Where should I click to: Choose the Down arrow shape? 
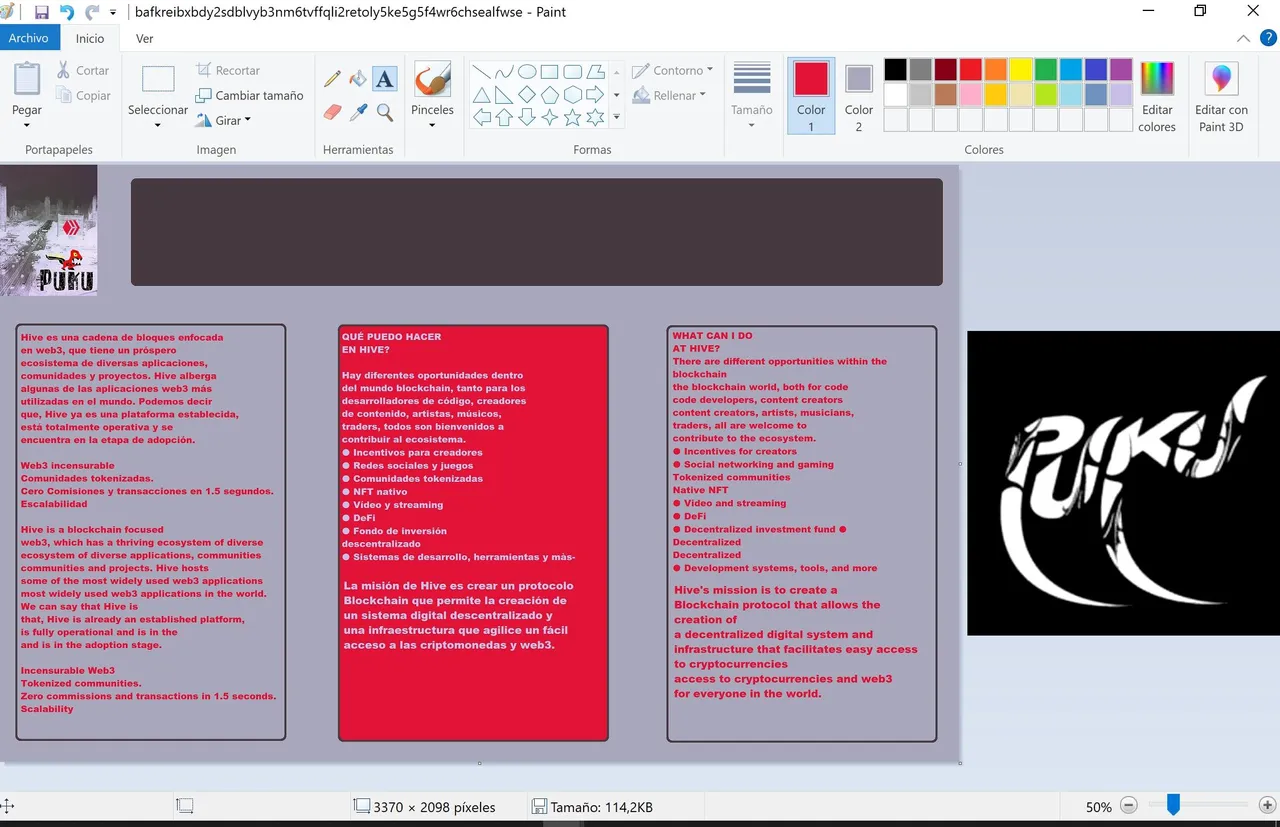(527, 118)
